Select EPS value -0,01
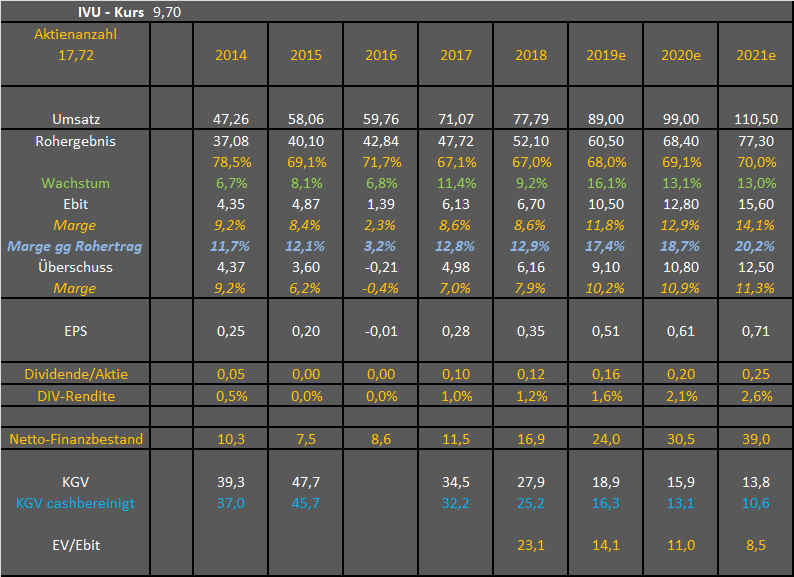The height and width of the screenshot is (577, 794). [x=381, y=331]
